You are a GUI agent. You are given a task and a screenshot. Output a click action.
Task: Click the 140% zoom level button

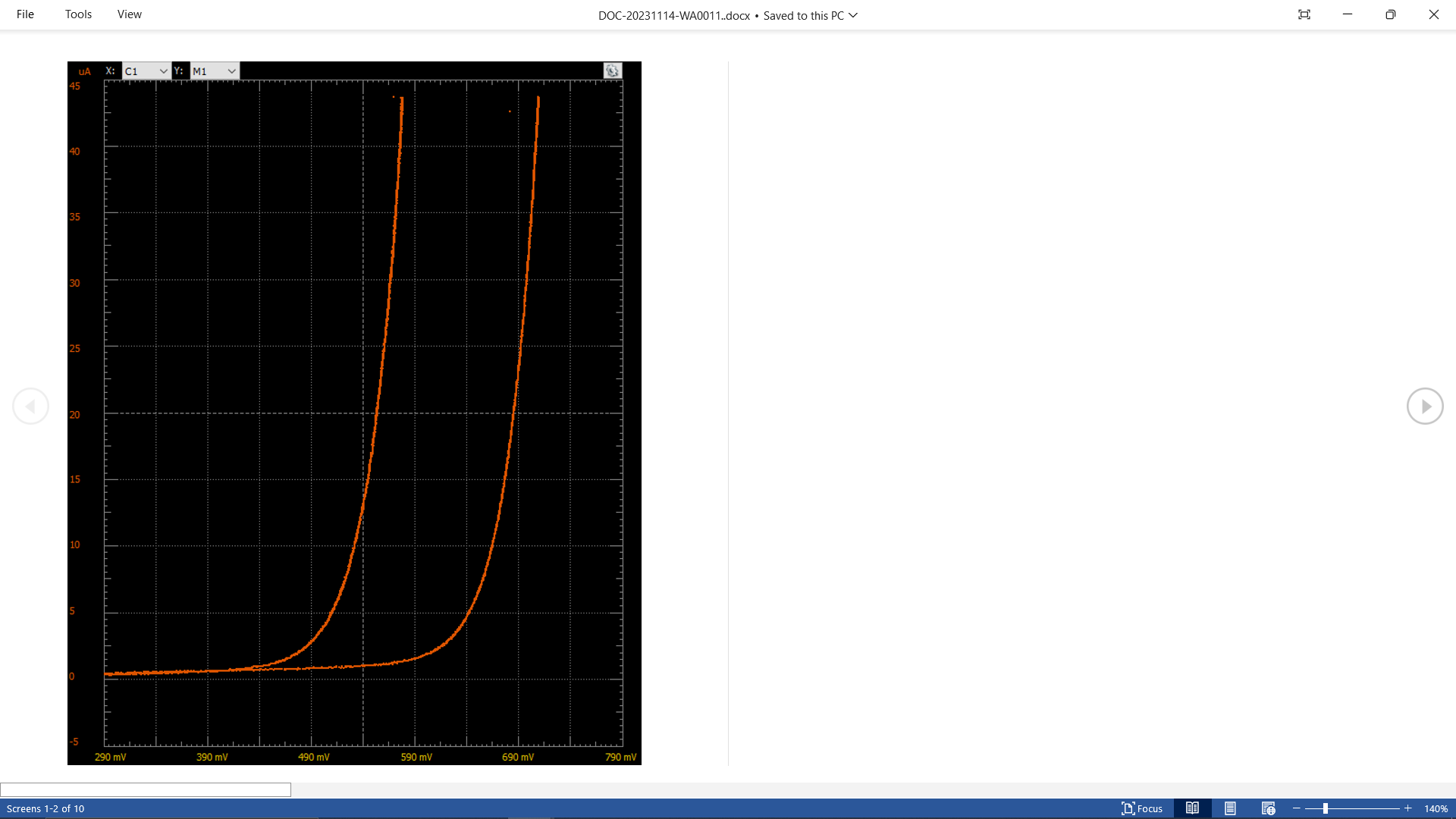click(1436, 808)
